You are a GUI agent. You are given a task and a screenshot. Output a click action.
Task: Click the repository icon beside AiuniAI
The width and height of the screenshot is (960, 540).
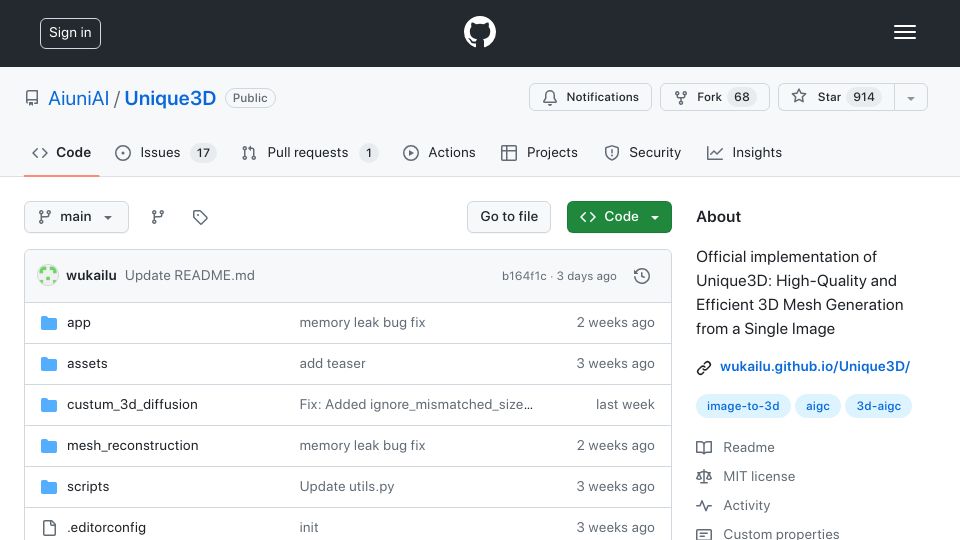click(x=32, y=98)
